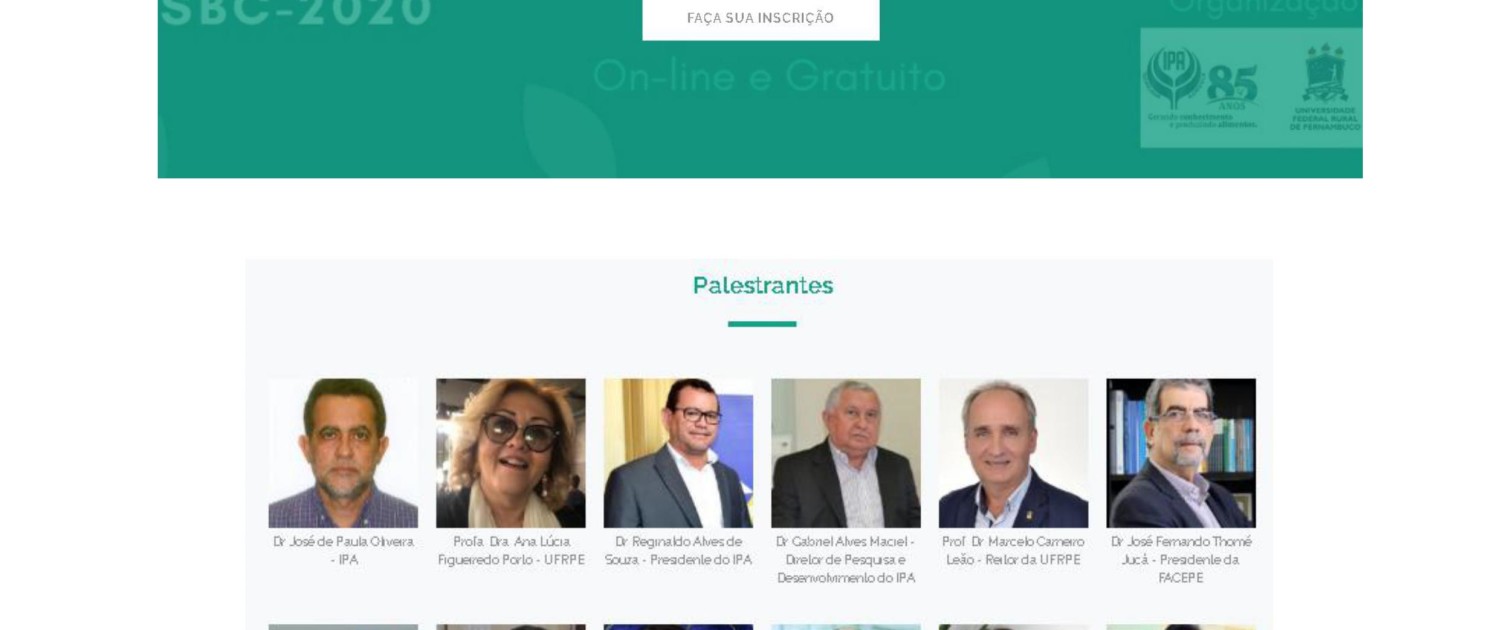The height and width of the screenshot is (630, 1500).
Task: Open Dr. José de Paula Oliveira's photo
Action: (343, 453)
